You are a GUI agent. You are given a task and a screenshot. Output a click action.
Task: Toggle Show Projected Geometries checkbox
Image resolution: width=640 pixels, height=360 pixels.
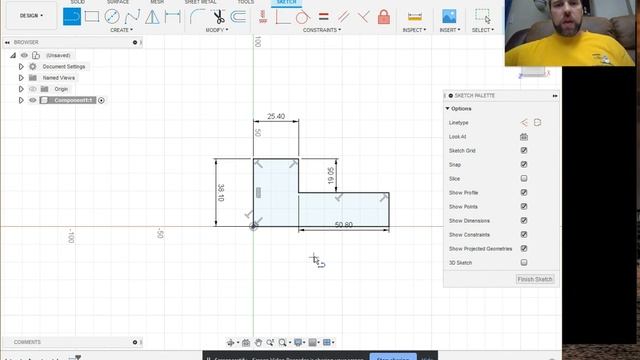pos(524,248)
